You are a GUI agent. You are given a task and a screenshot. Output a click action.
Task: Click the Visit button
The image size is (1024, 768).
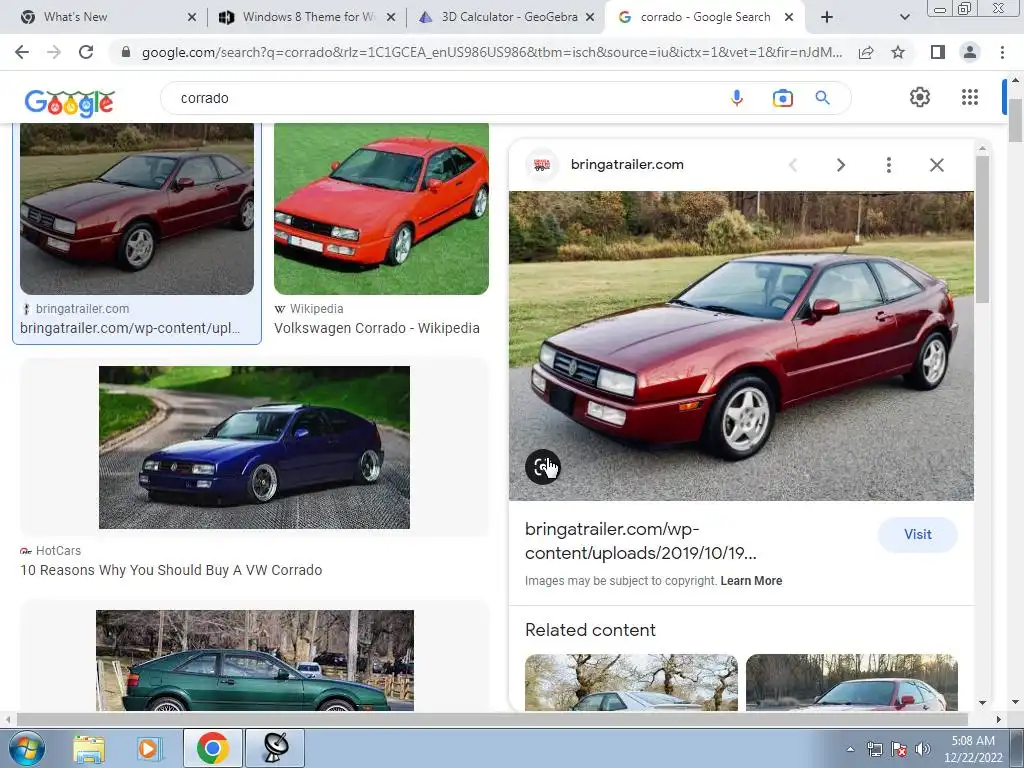click(918, 534)
